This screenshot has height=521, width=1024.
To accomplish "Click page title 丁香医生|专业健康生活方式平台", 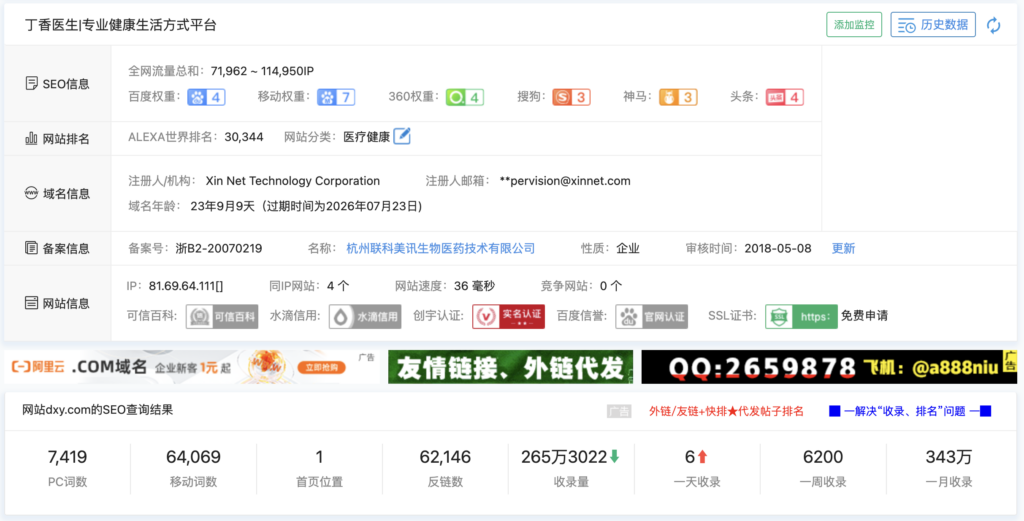I will pos(121,25).
